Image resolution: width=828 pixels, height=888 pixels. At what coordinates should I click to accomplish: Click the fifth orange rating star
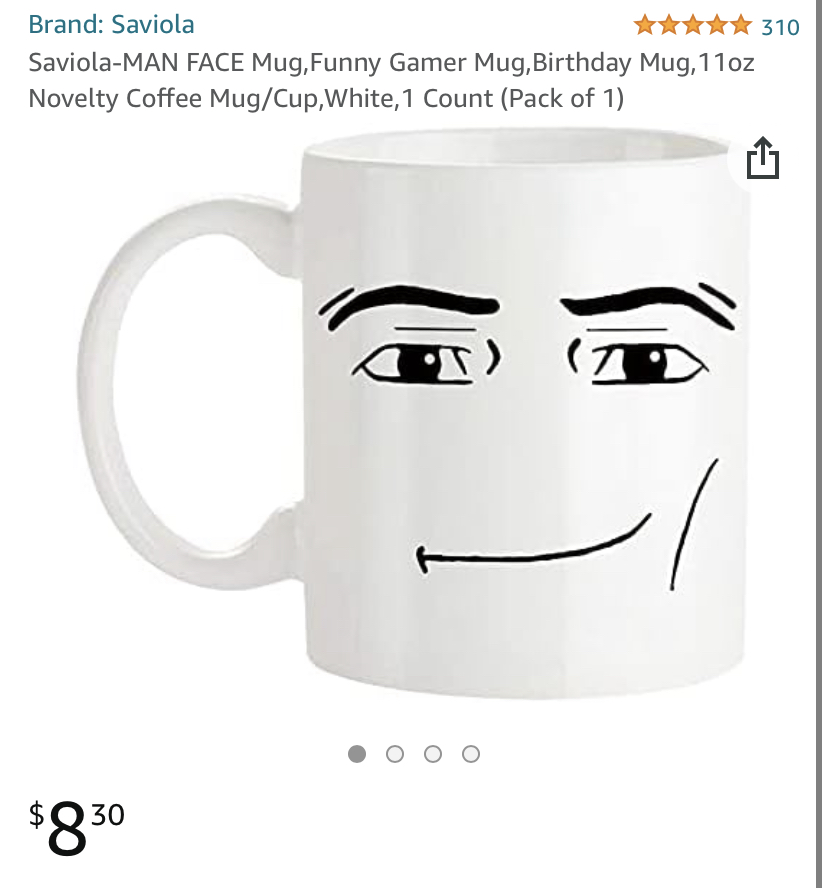pyautogui.click(x=740, y=25)
